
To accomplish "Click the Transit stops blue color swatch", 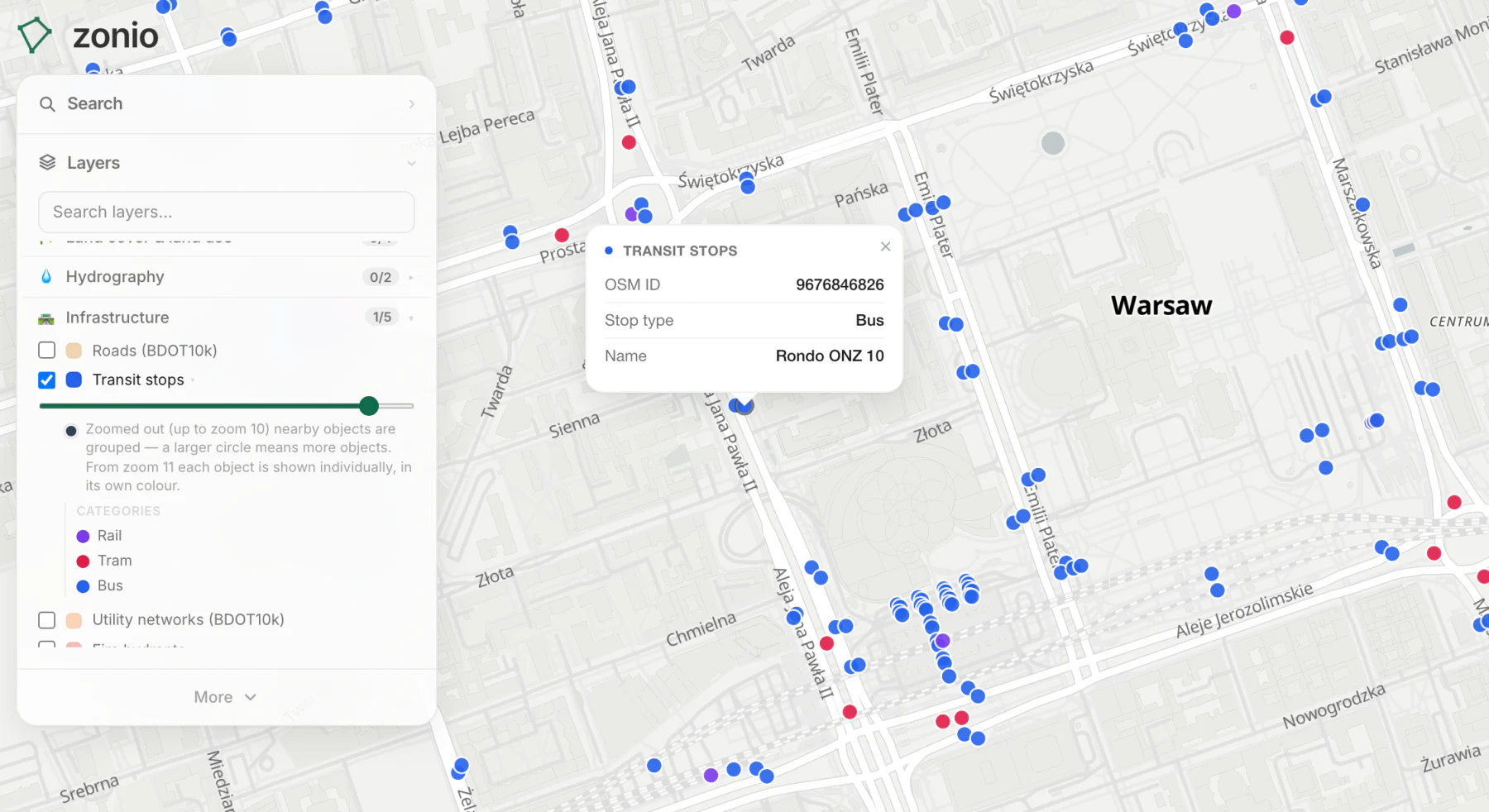I will (74, 380).
